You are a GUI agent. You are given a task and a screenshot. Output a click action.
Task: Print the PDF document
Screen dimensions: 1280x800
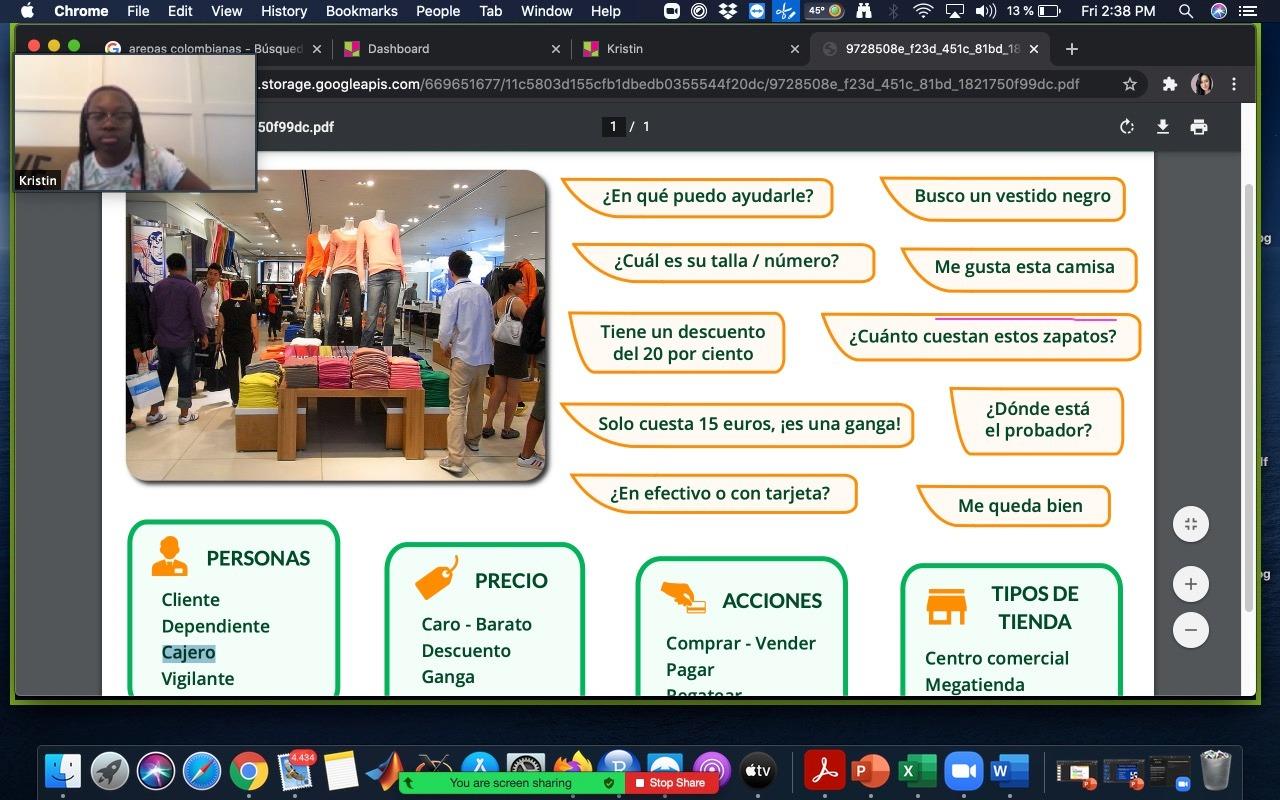pos(1198,127)
